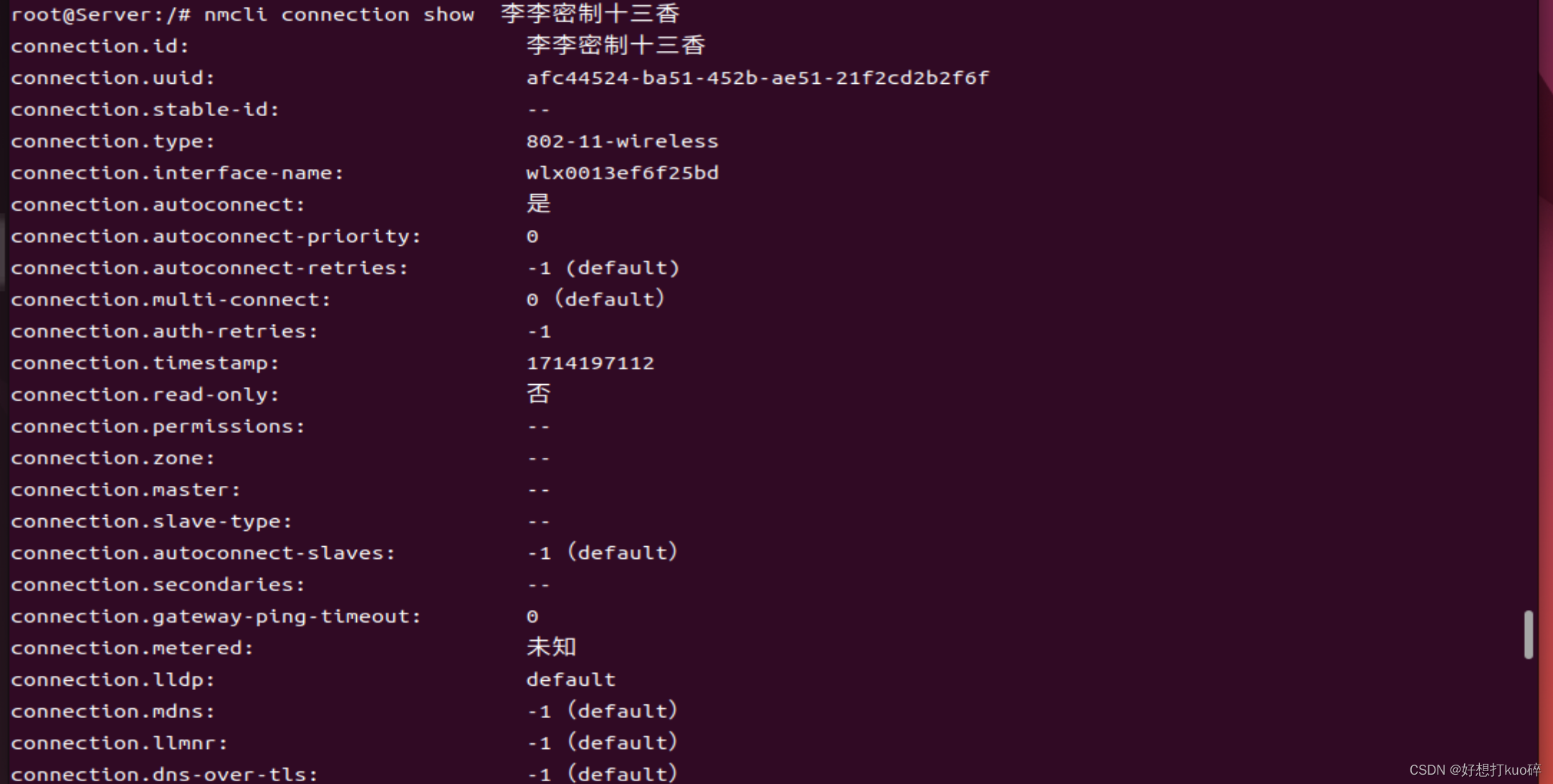Click the connection.id value 李李密制十三香
Image resolution: width=1553 pixels, height=784 pixels.
pyautogui.click(x=616, y=46)
